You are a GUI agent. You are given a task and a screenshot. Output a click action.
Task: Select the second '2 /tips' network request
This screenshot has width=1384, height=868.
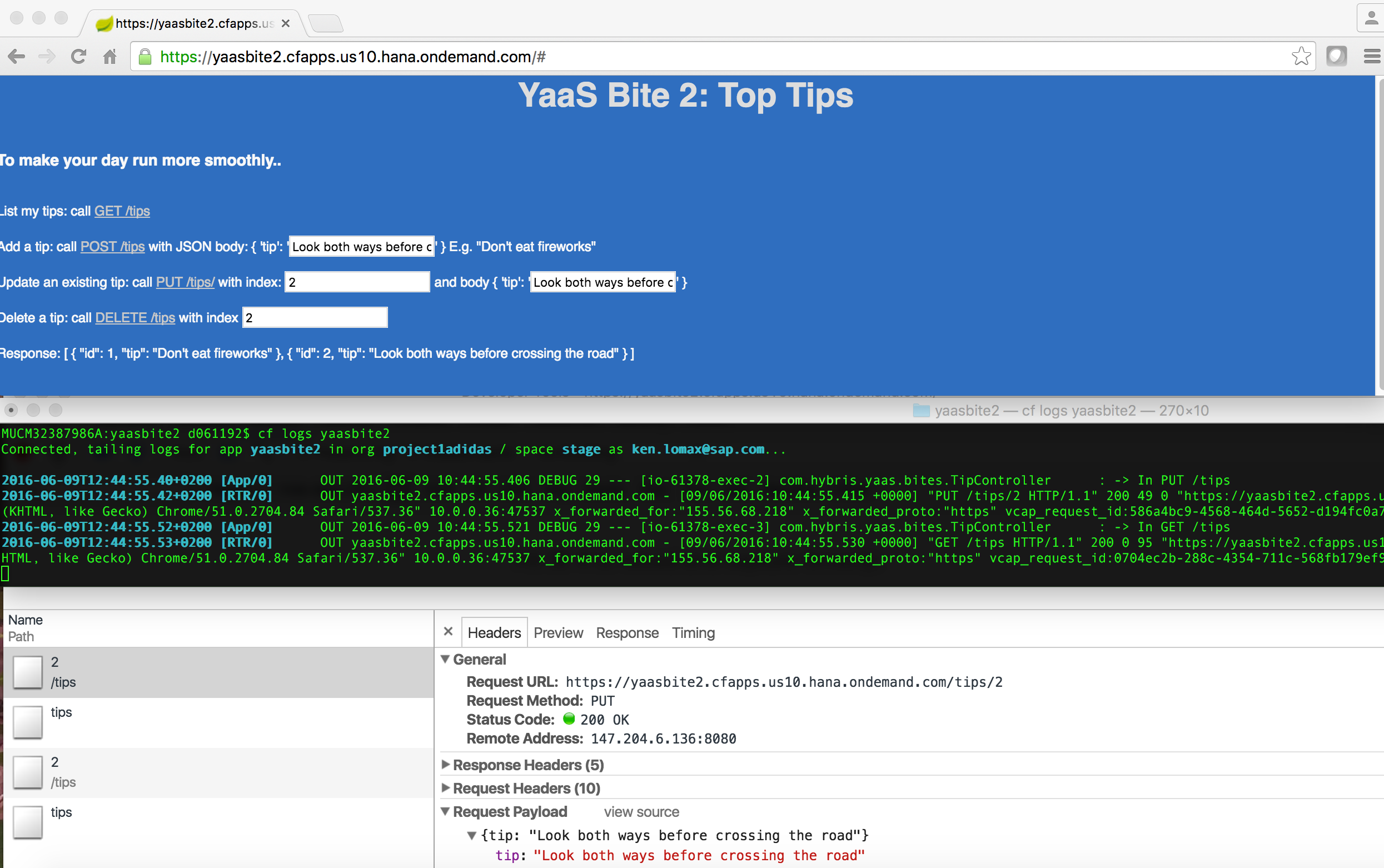click(218, 772)
